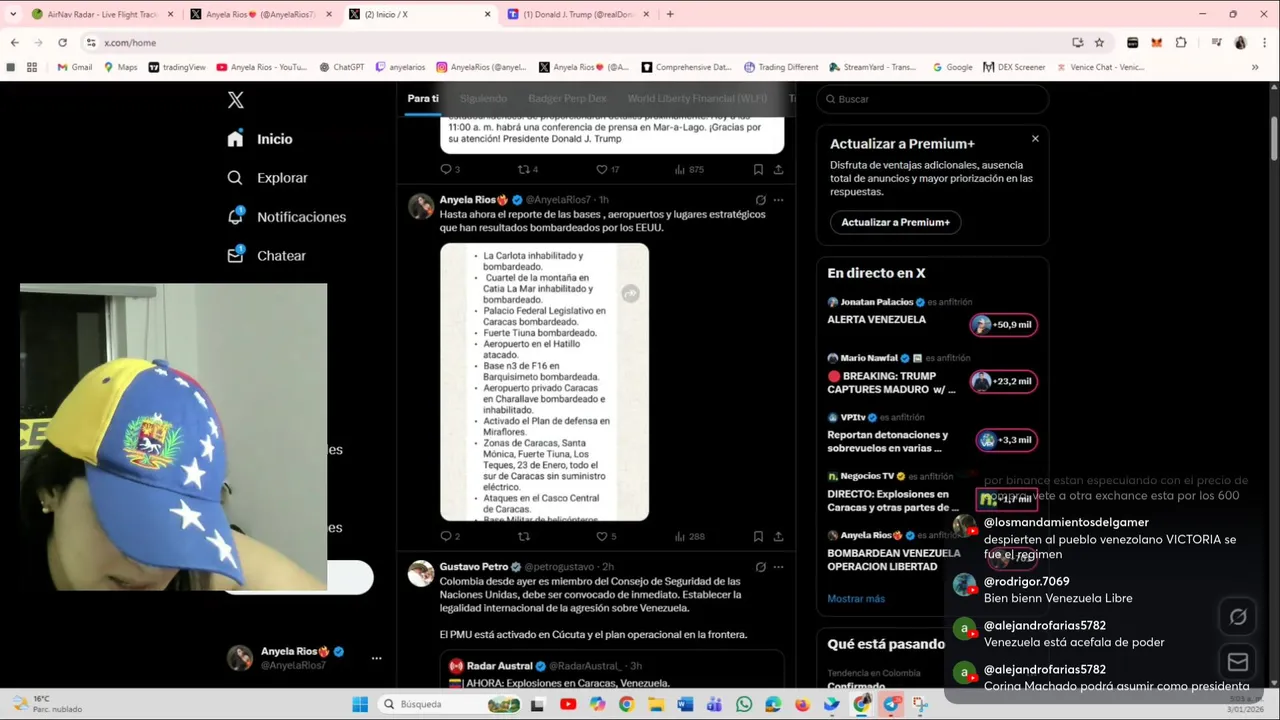Viewport: 1280px width, 720px height.
Task: Open Chrome profile avatar
Action: pyautogui.click(x=1240, y=43)
